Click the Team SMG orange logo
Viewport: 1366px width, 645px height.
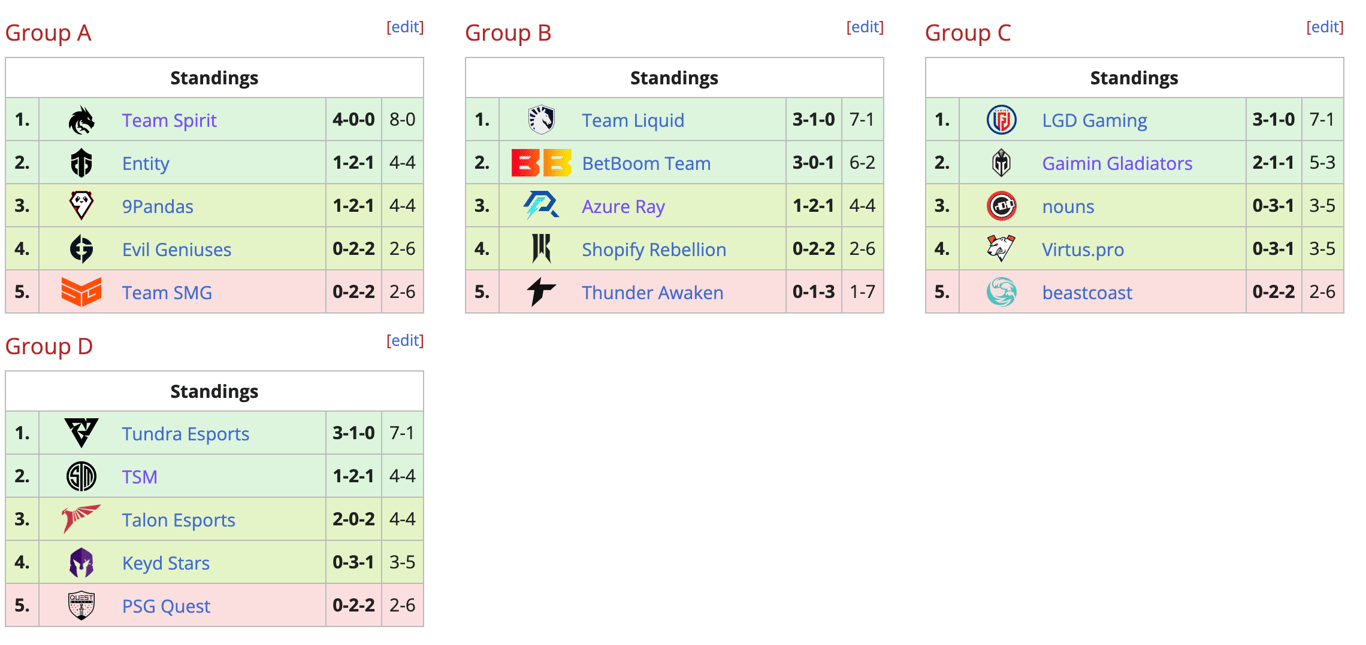pyautogui.click(x=81, y=292)
